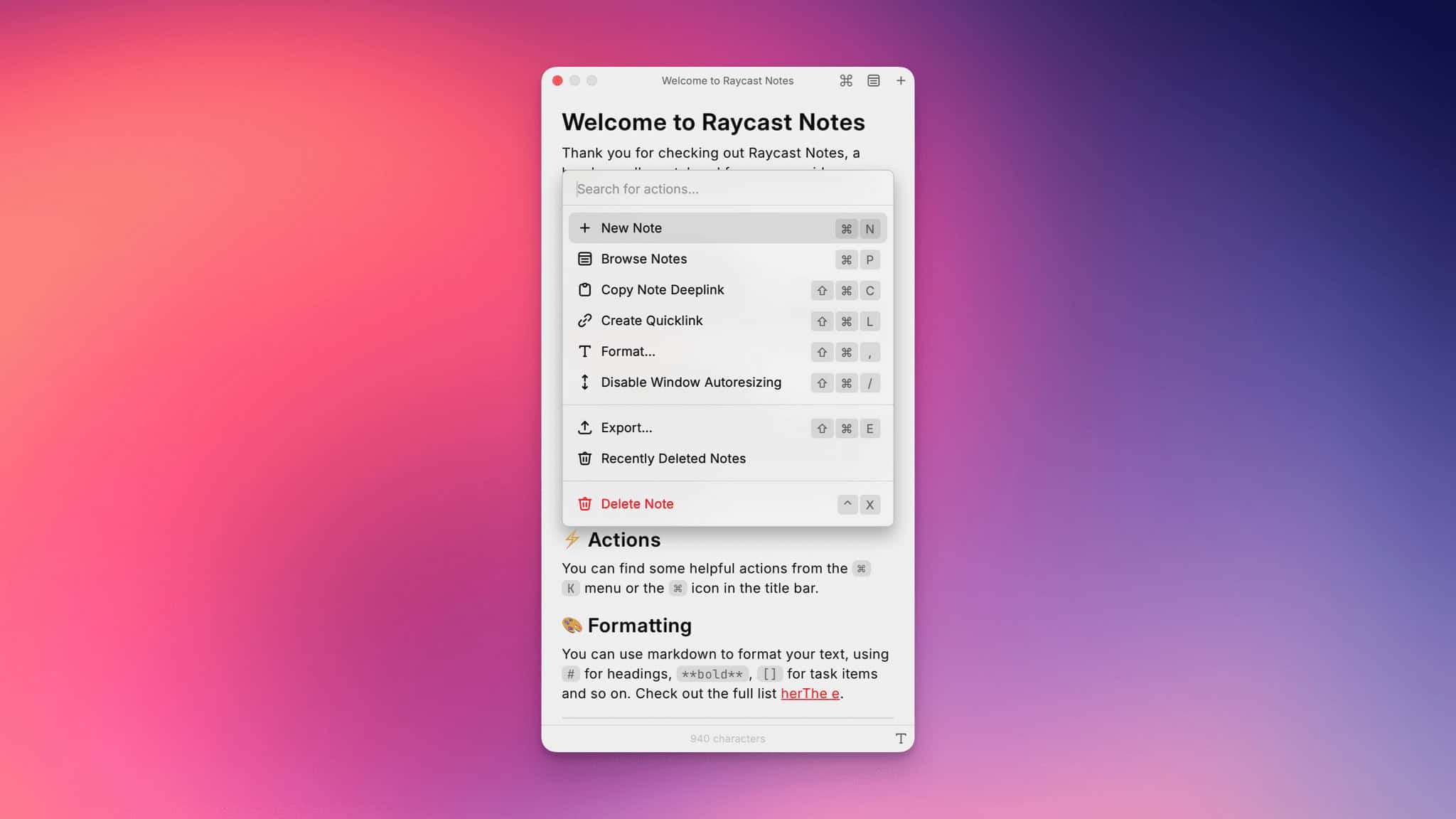Click the trash icon beside Recently Deleted Notes
This screenshot has height=819, width=1456.
click(x=584, y=459)
